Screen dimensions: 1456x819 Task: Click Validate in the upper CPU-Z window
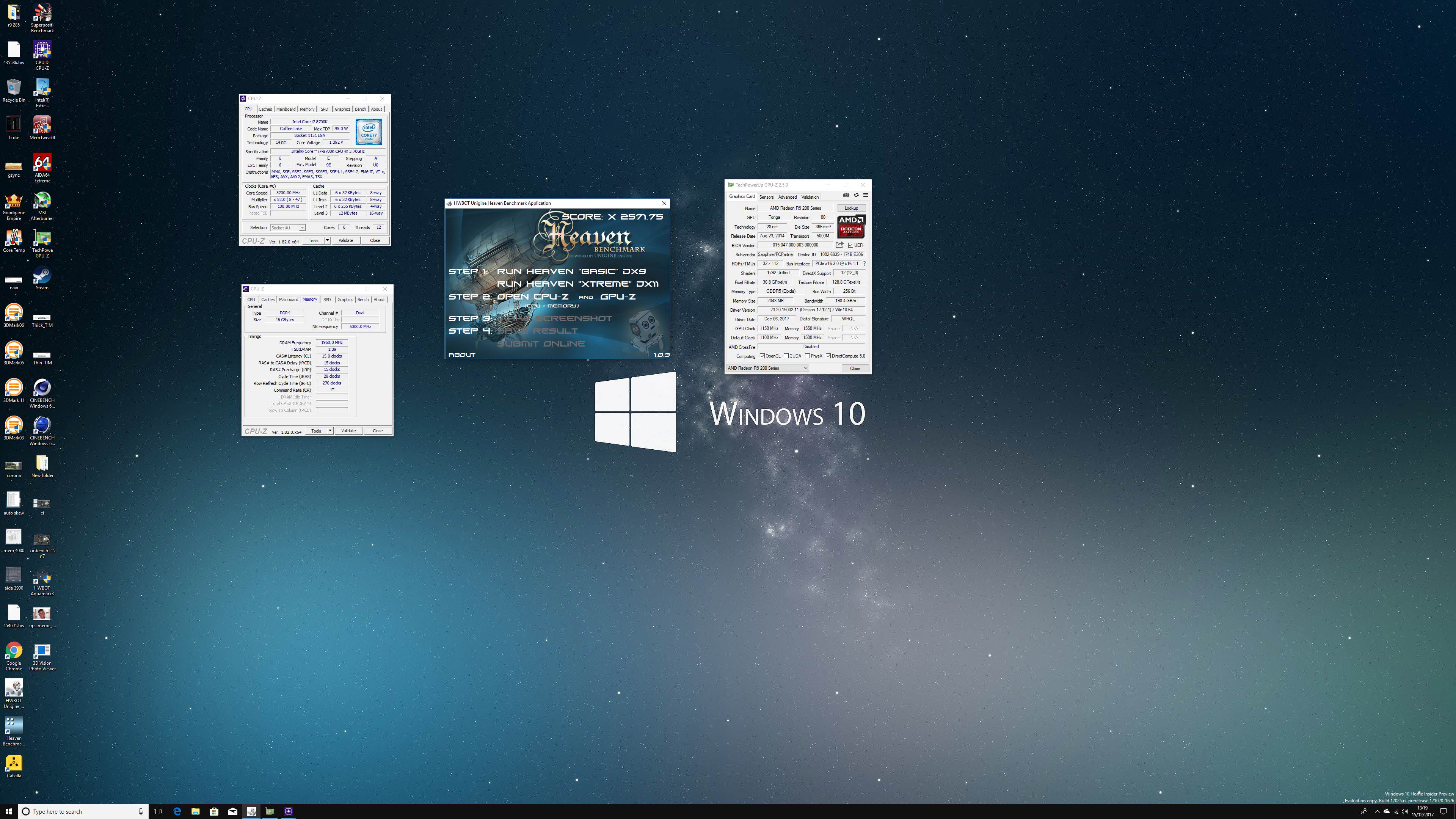pos(346,240)
